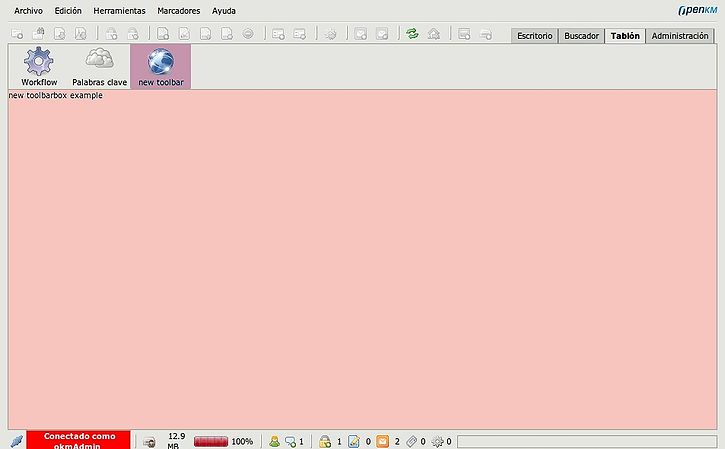Click the create folder toolbar icon

[x=17, y=34]
